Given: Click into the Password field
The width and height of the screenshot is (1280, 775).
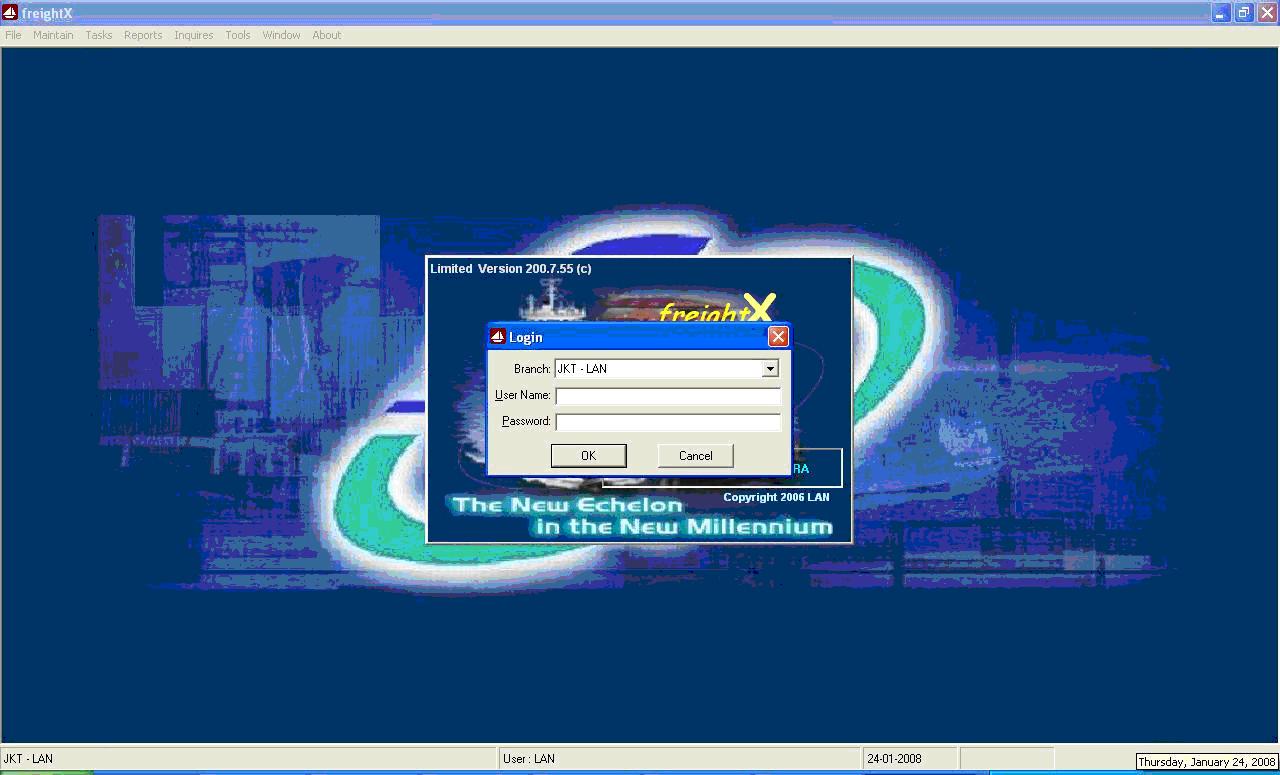Looking at the screenshot, I should pyautogui.click(x=667, y=422).
